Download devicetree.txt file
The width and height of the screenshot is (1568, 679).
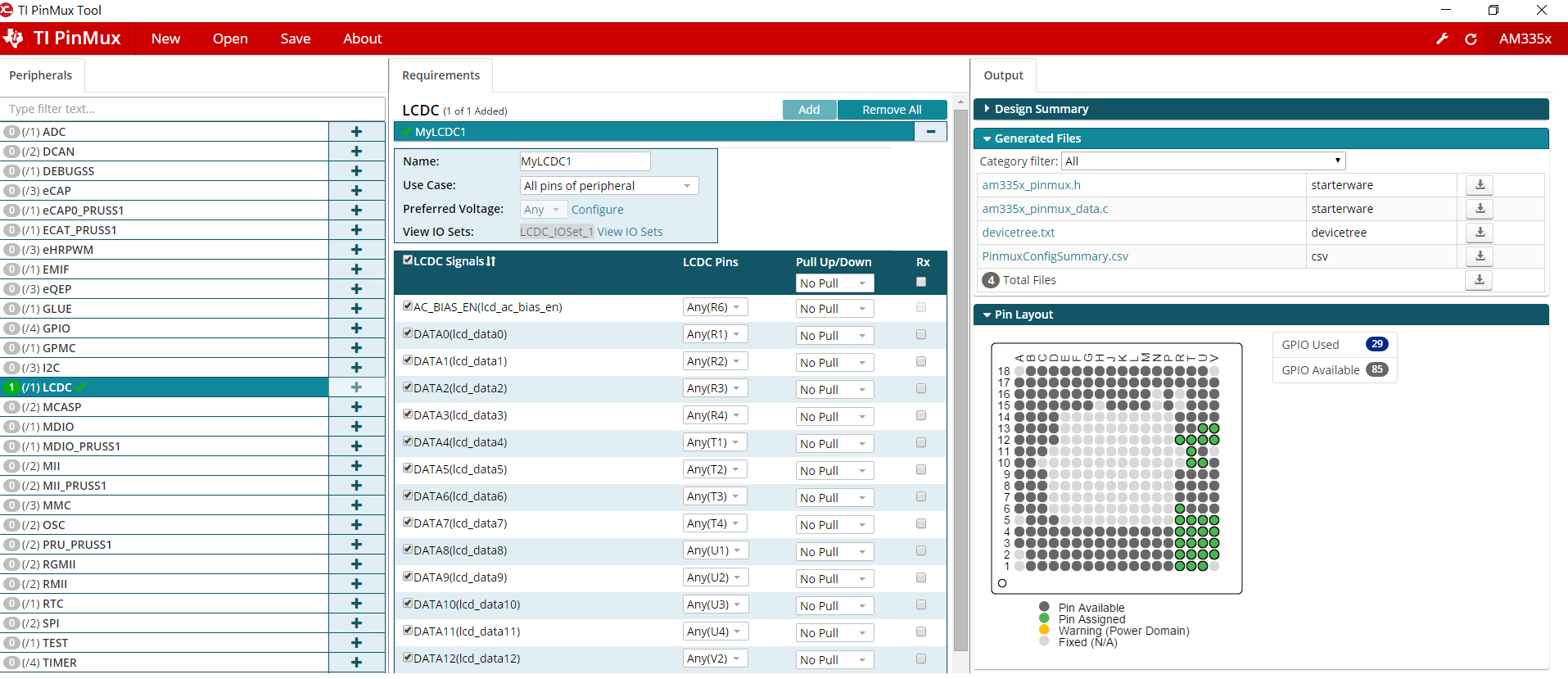(1480, 233)
